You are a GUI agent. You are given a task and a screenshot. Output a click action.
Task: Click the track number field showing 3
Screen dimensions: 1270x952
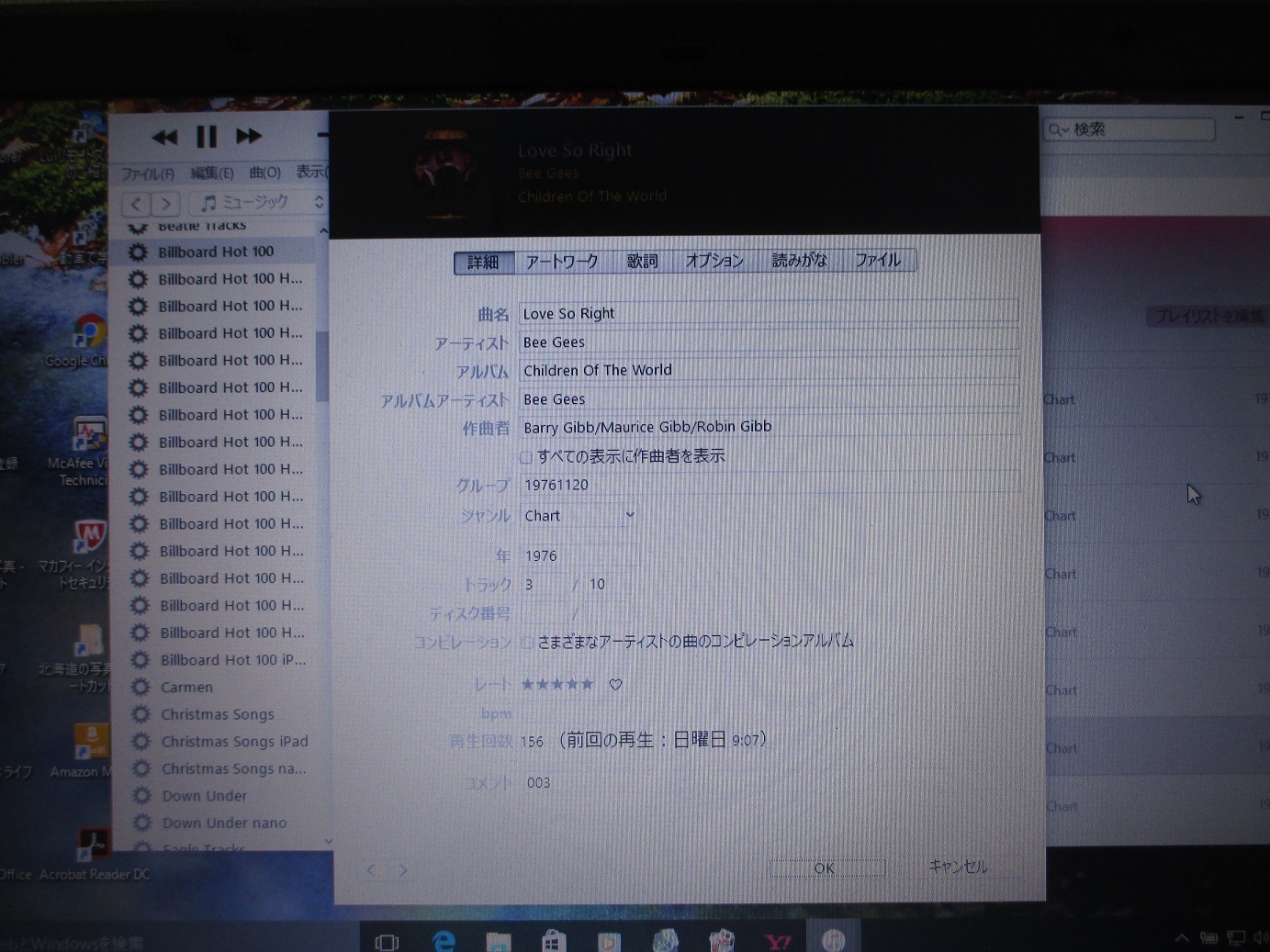[545, 584]
